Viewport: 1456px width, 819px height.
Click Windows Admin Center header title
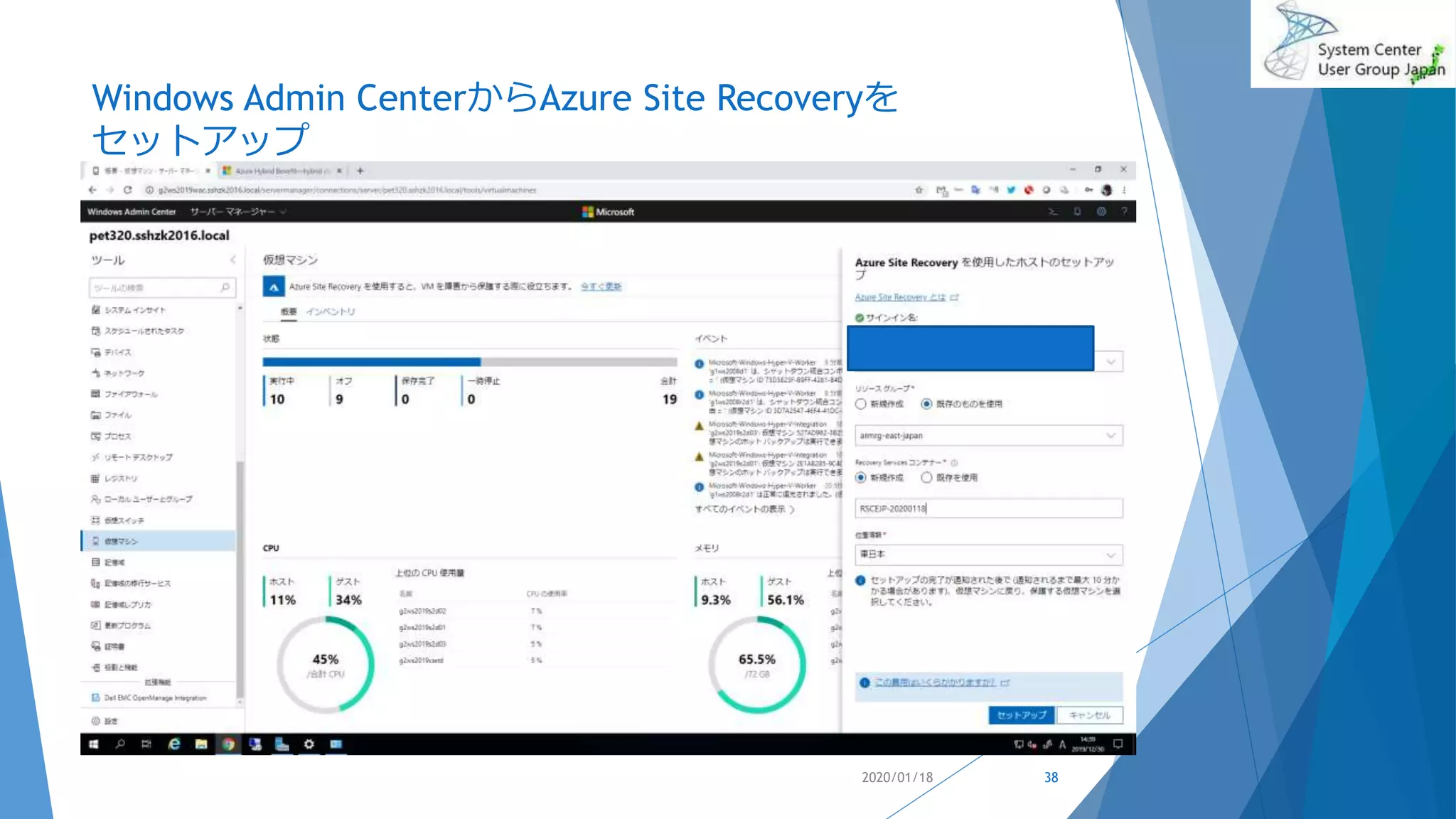point(132,212)
